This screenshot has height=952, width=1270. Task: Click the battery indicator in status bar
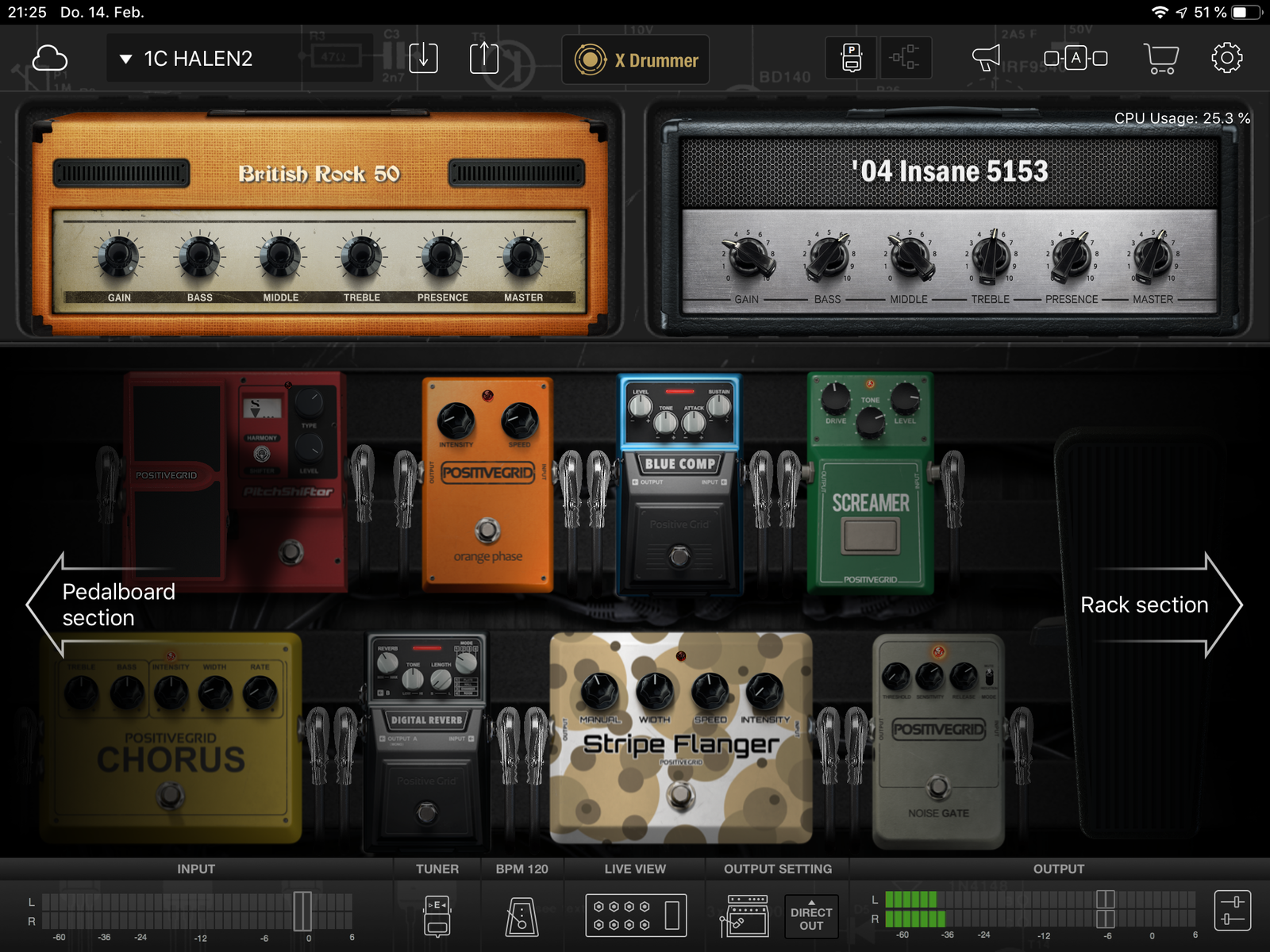[x=1246, y=12]
